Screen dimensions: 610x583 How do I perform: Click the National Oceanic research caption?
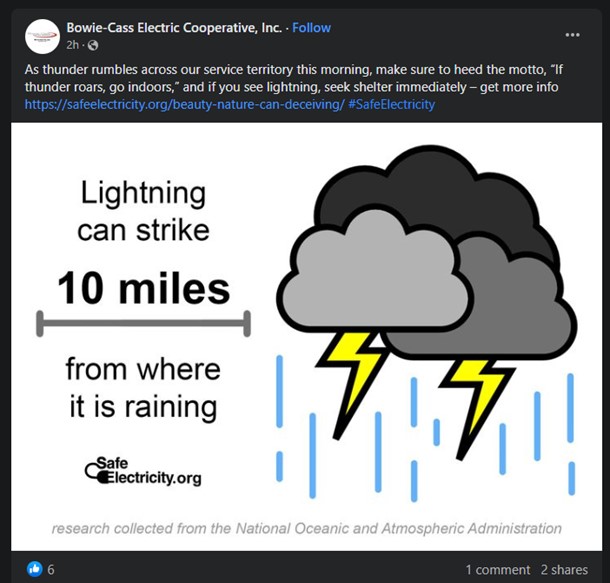306,528
